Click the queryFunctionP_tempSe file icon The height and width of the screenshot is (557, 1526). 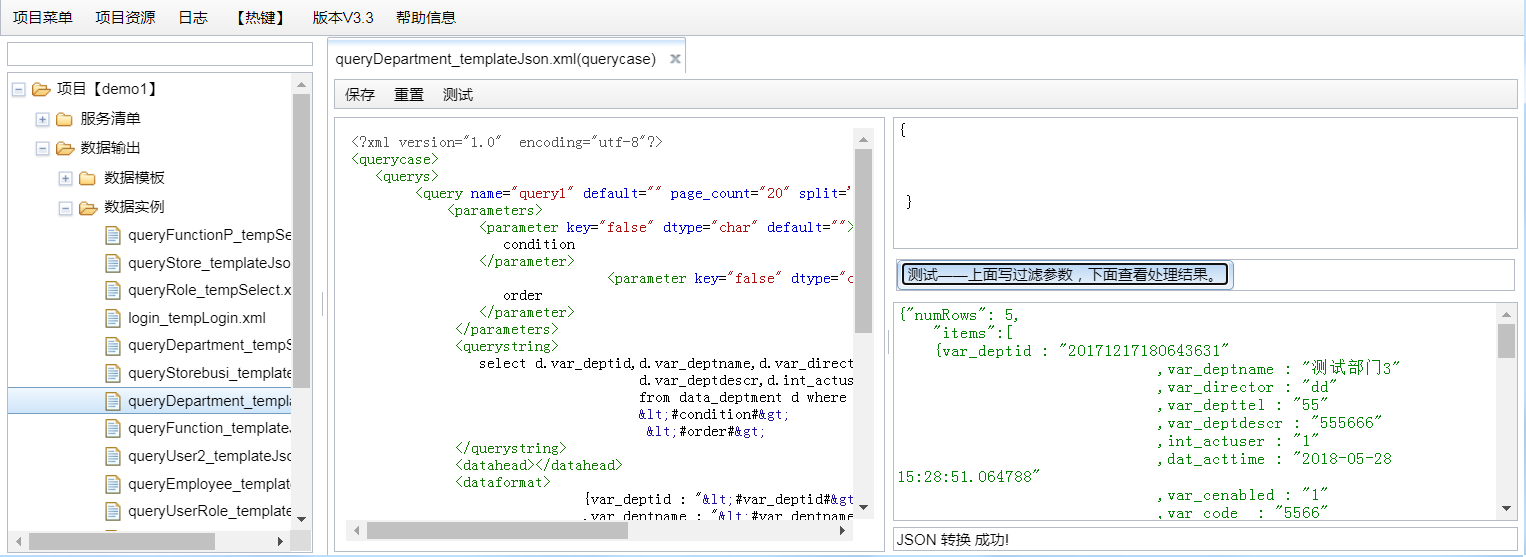(113, 235)
